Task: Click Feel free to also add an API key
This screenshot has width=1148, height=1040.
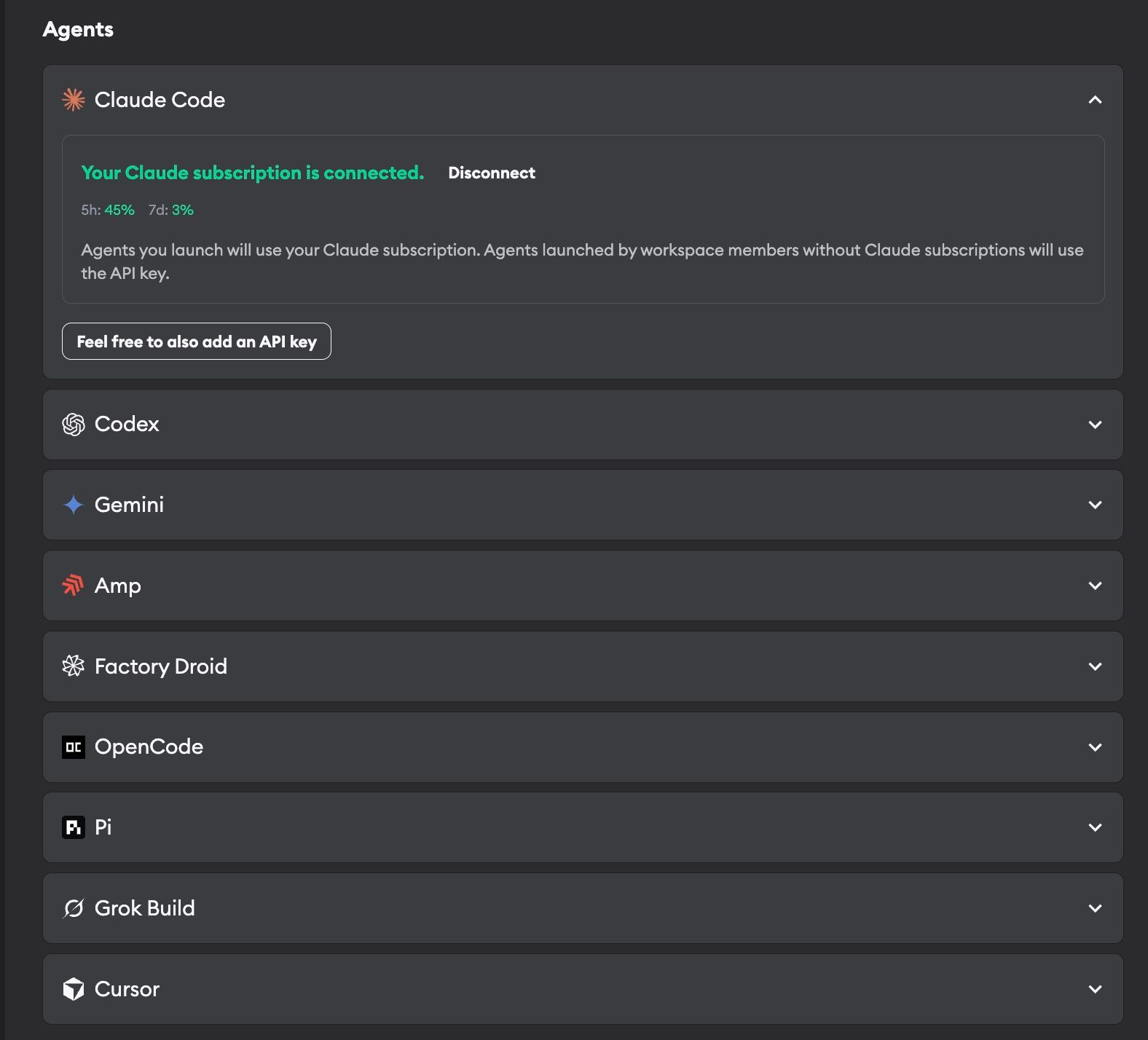Action: point(197,342)
